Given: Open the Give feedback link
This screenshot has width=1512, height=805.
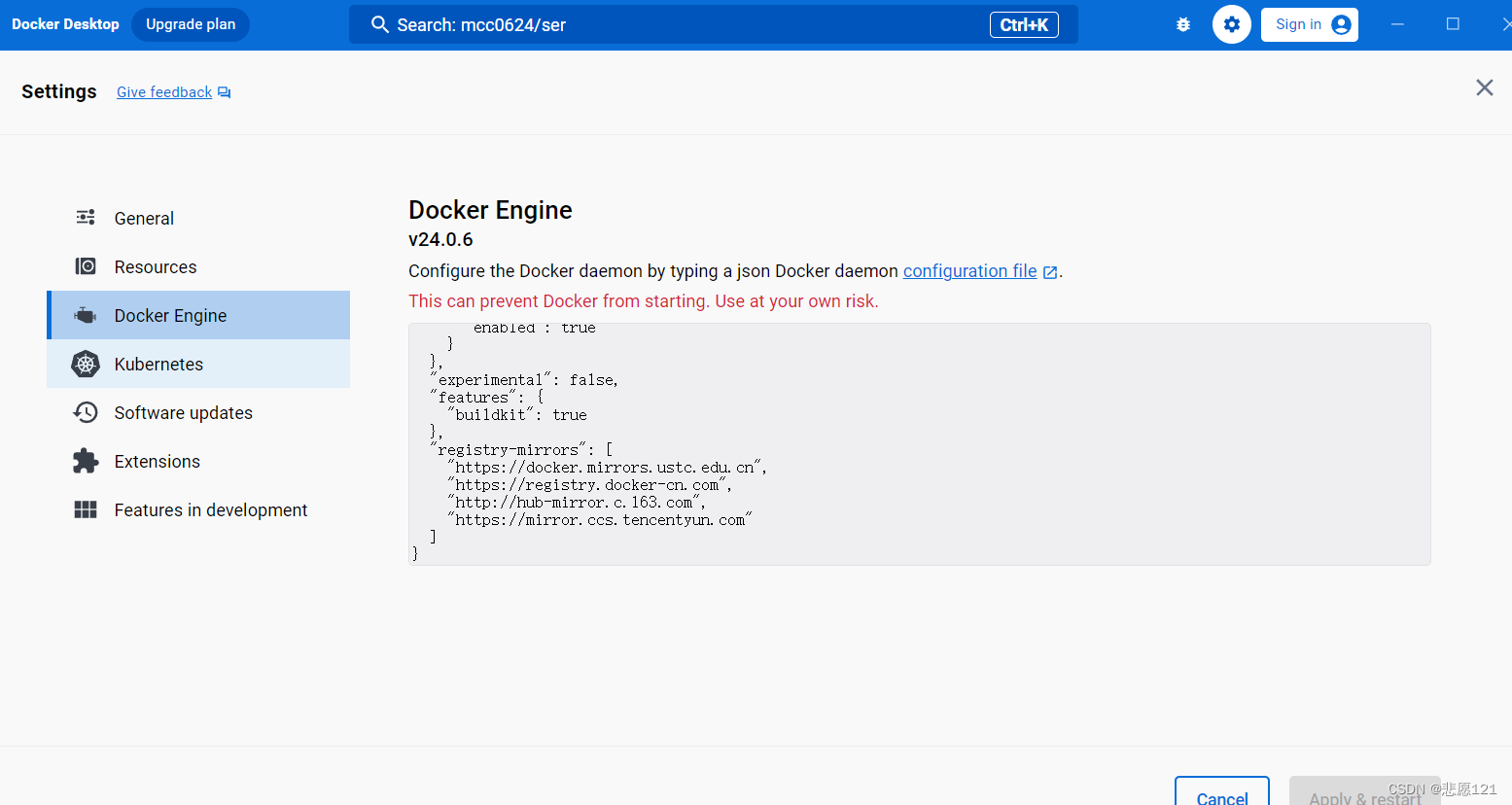Looking at the screenshot, I should (163, 91).
